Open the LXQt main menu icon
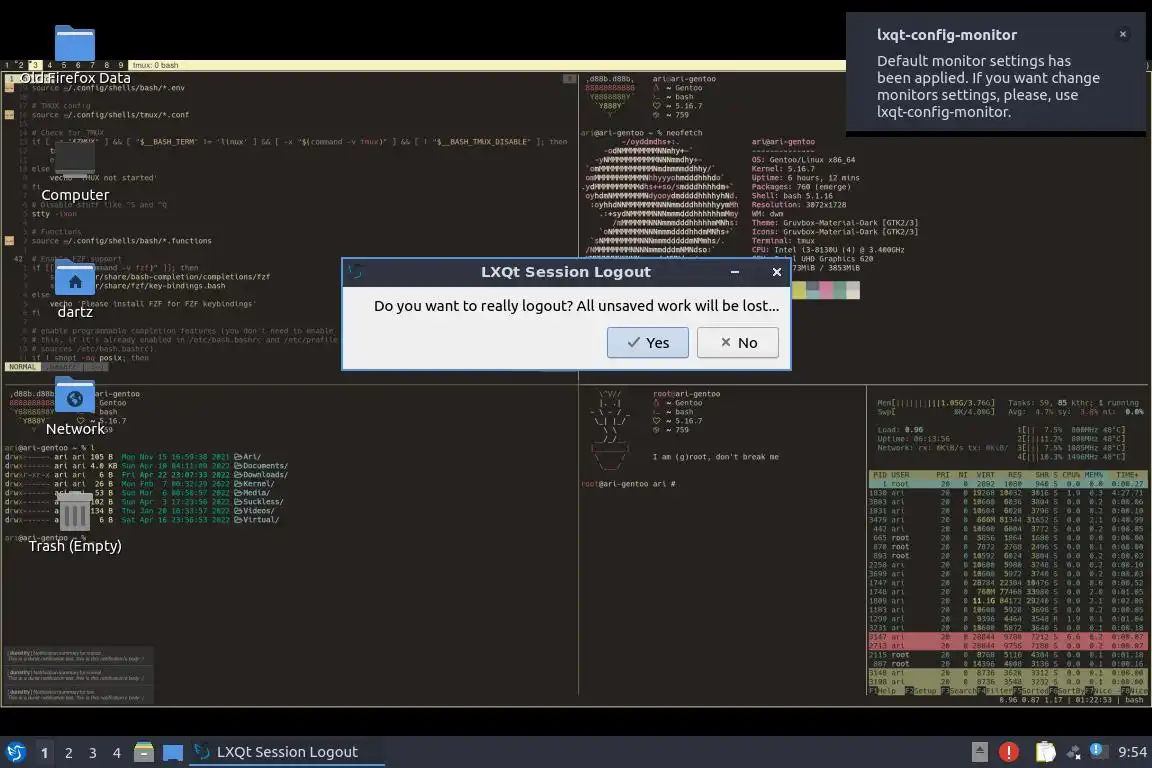1152x768 pixels. pos(15,752)
